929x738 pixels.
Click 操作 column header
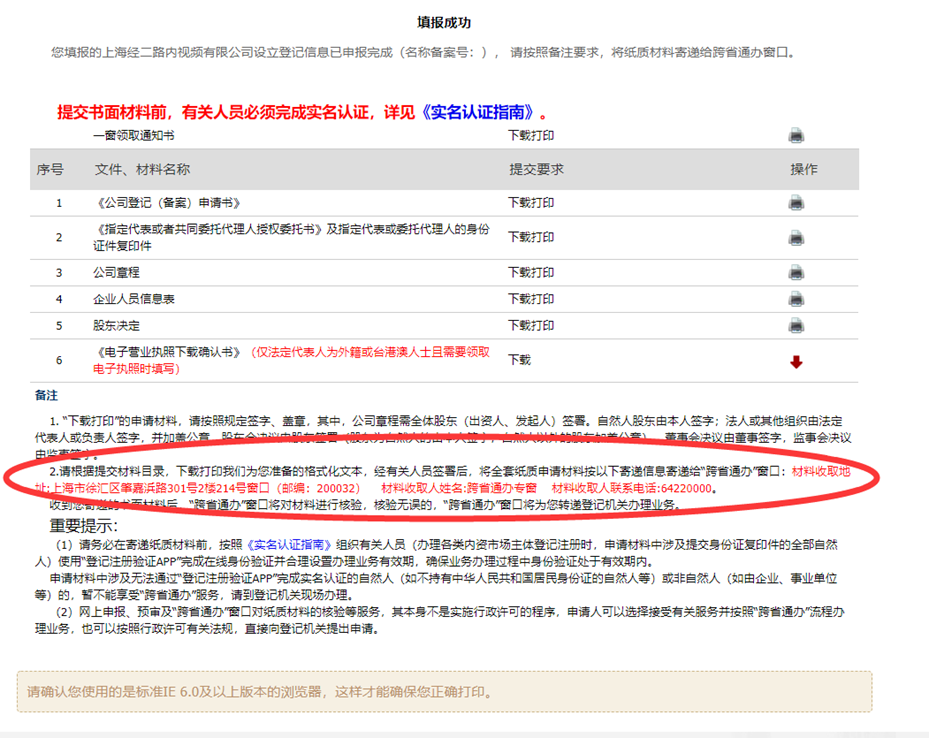point(803,169)
